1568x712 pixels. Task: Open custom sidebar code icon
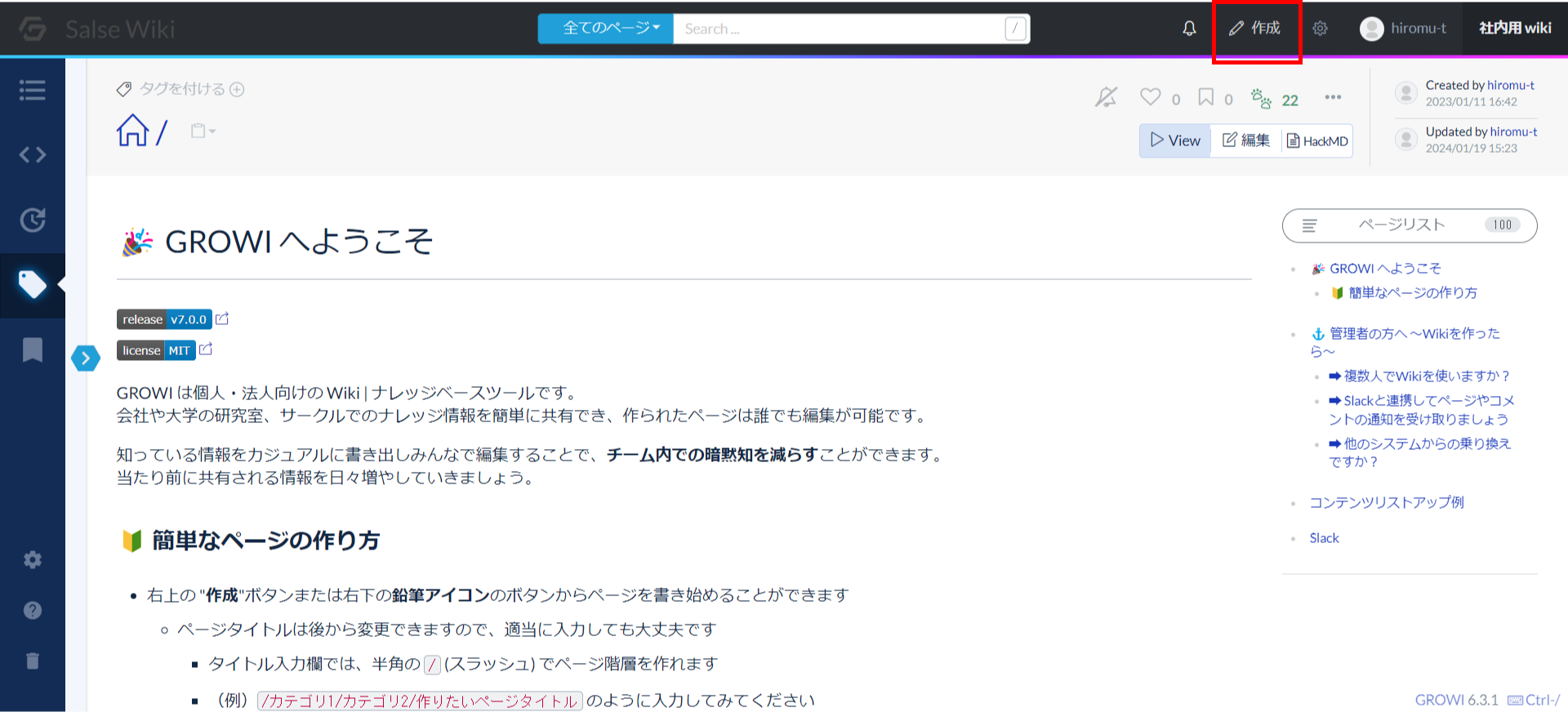[33, 154]
